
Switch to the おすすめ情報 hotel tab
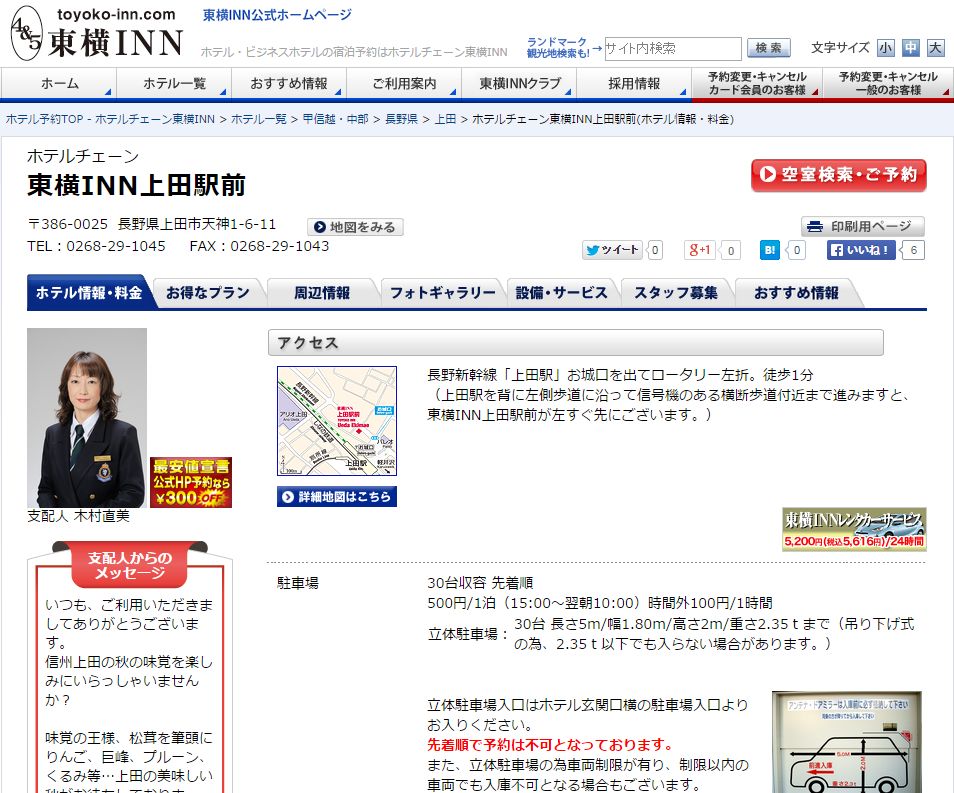(796, 293)
